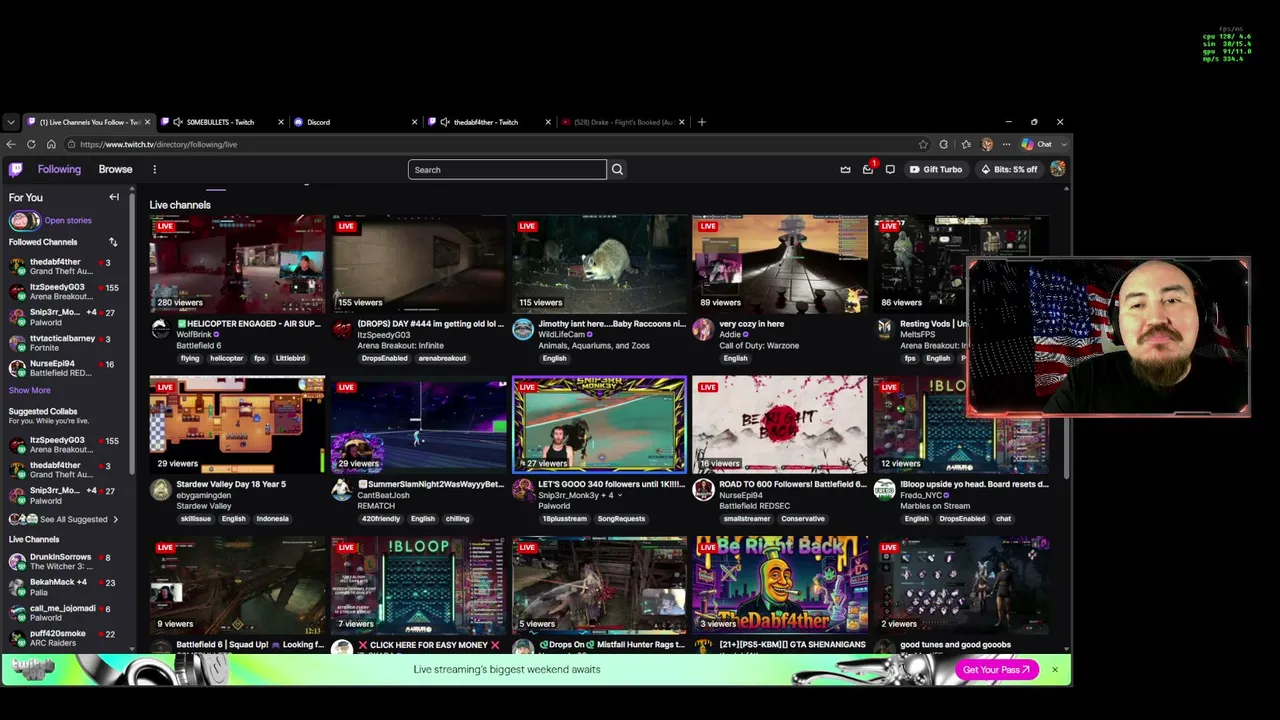1280x720 pixels.
Task: Open the Stardew Valley stream thumbnail
Action: [x=237, y=423]
